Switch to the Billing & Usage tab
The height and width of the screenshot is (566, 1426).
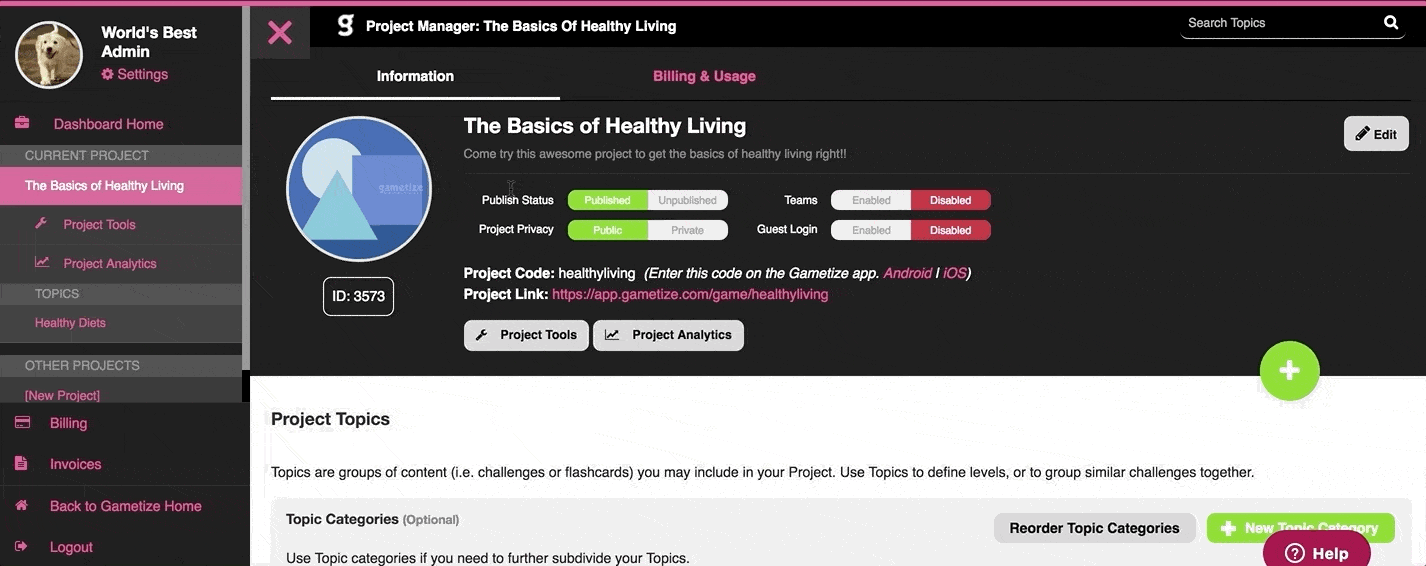[704, 76]
